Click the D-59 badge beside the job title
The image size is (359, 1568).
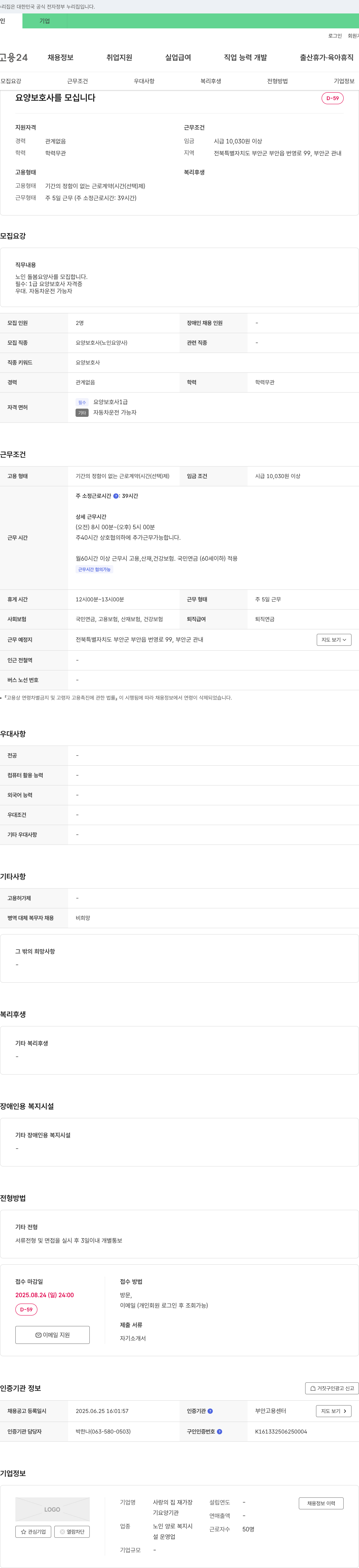(x=333, y=98)
